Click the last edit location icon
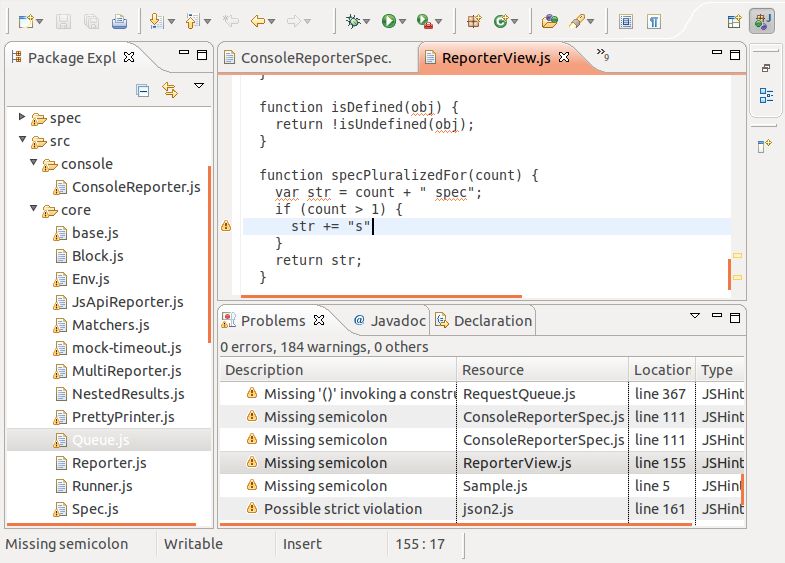The image size is (785, 563). point(230,21)
